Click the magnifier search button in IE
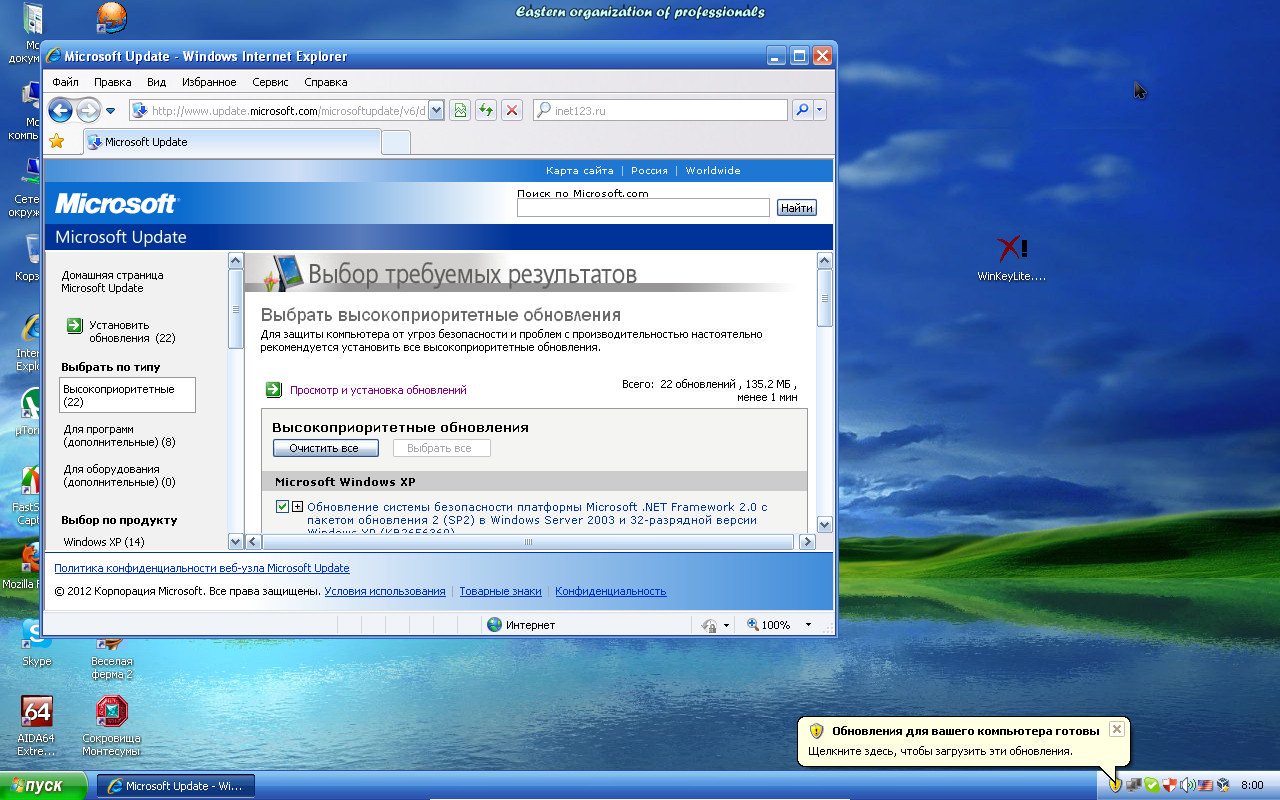 (801, 110)
